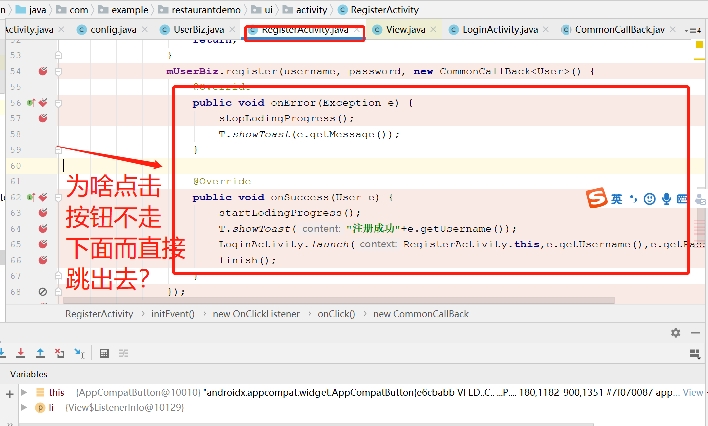Toggle breakpoint on line 64
Screen dimensions: 708x426
click(x=43, y=229)
